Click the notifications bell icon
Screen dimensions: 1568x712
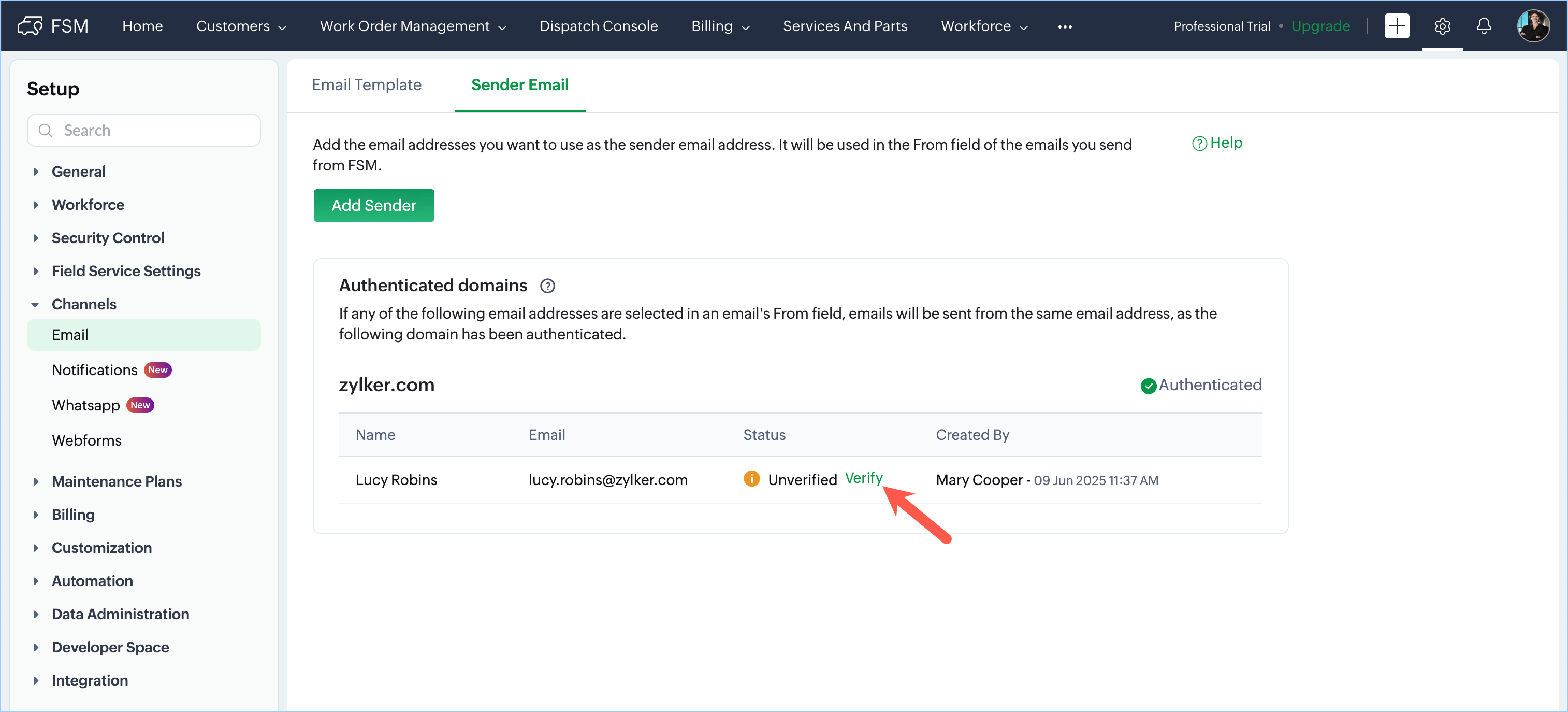click(1484, 25)
